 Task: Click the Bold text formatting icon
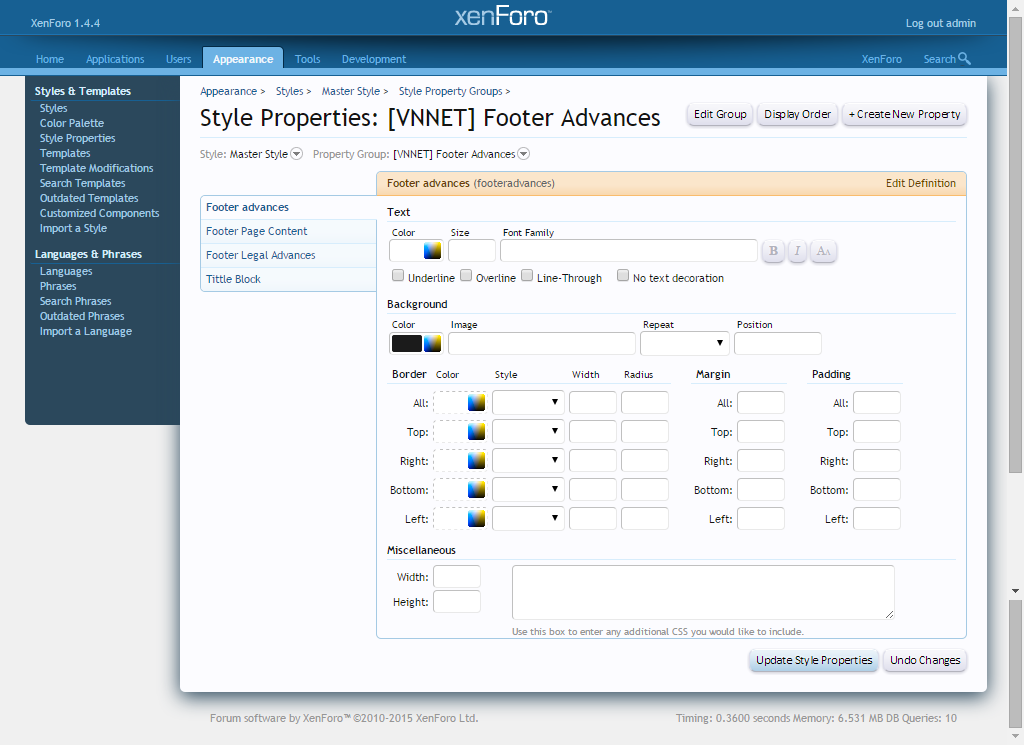pos(773,251)
